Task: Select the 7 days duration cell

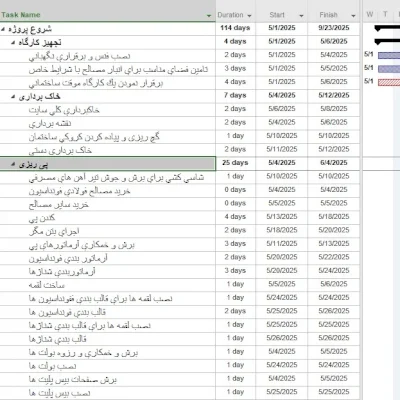Action: click(x=235, y=95)
